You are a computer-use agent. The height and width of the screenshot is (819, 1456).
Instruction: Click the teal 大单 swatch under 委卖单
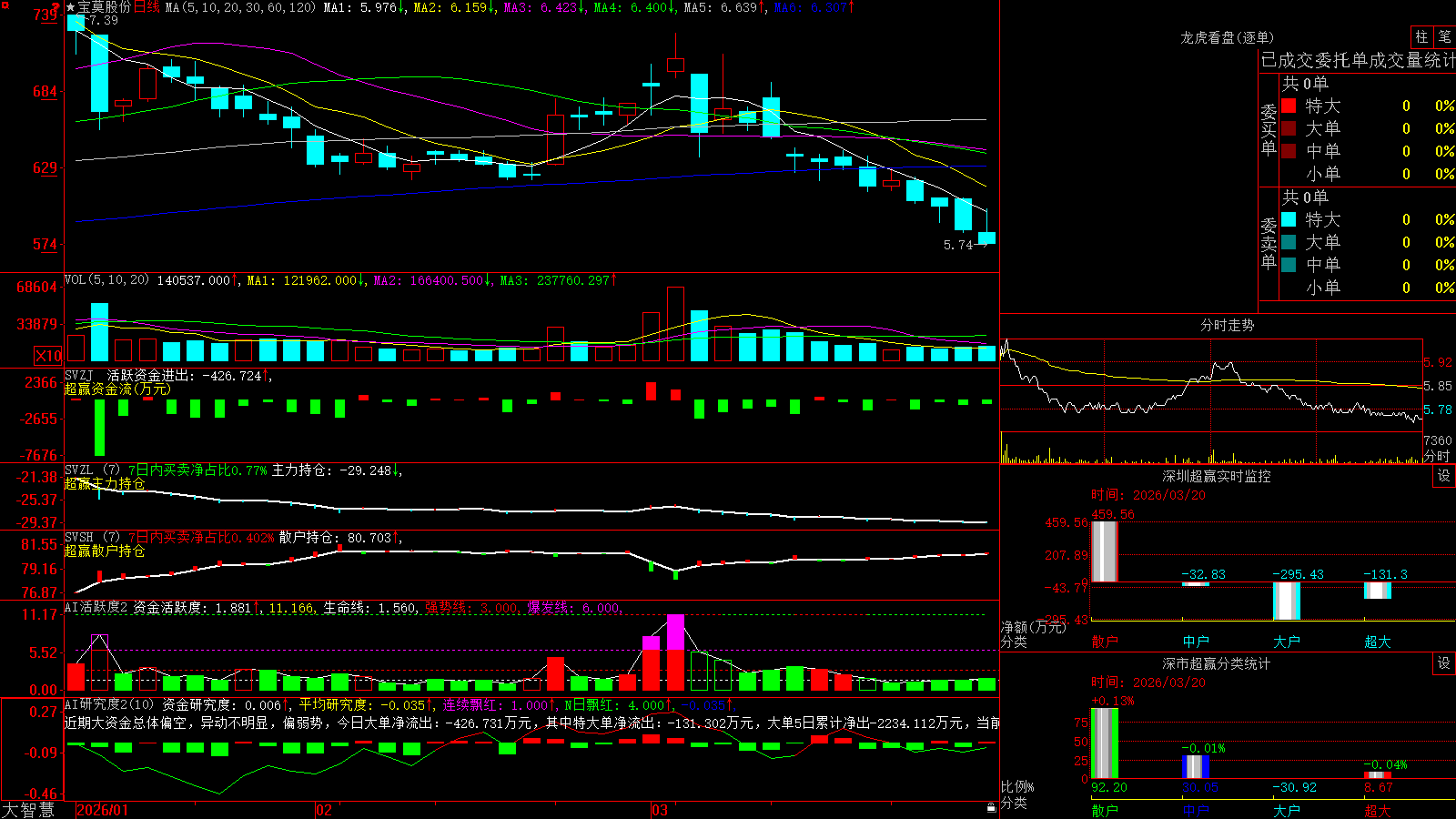pyautogui.click(x=1289, y=242)
